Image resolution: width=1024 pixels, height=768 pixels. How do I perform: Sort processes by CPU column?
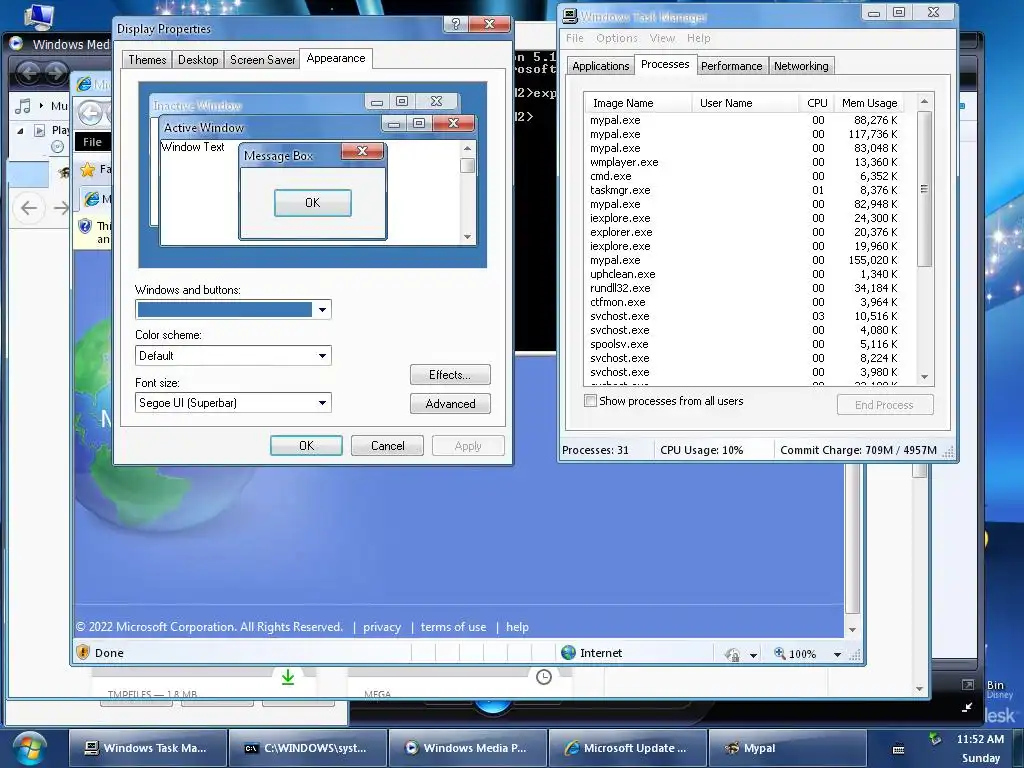(816, 103)
